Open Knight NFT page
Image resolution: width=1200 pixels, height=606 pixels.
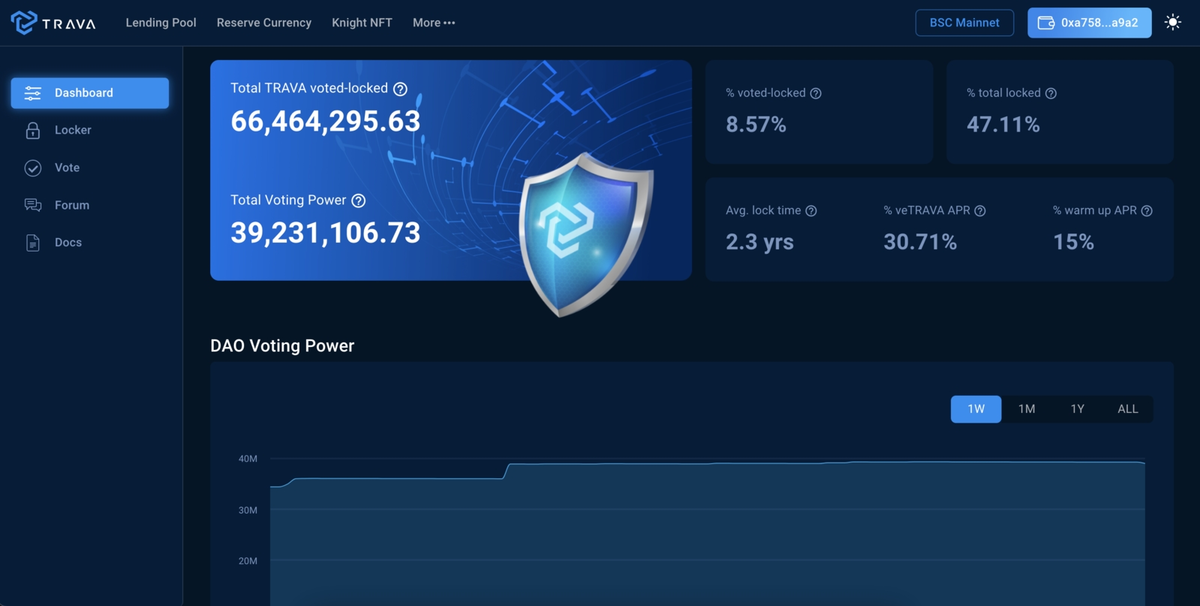click(362, 22)
